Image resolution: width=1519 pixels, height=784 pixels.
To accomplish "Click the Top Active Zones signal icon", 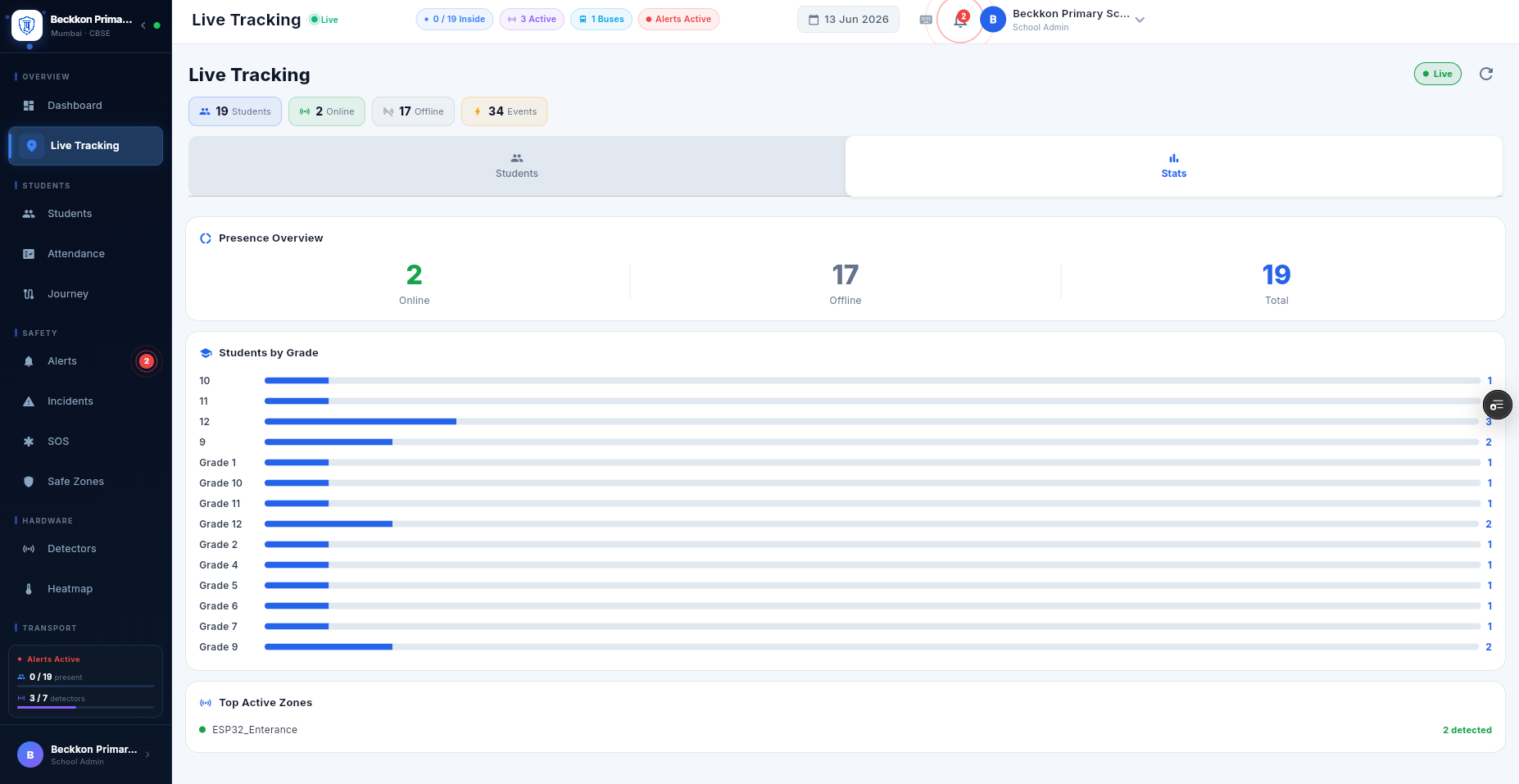I will click(206, 703).
